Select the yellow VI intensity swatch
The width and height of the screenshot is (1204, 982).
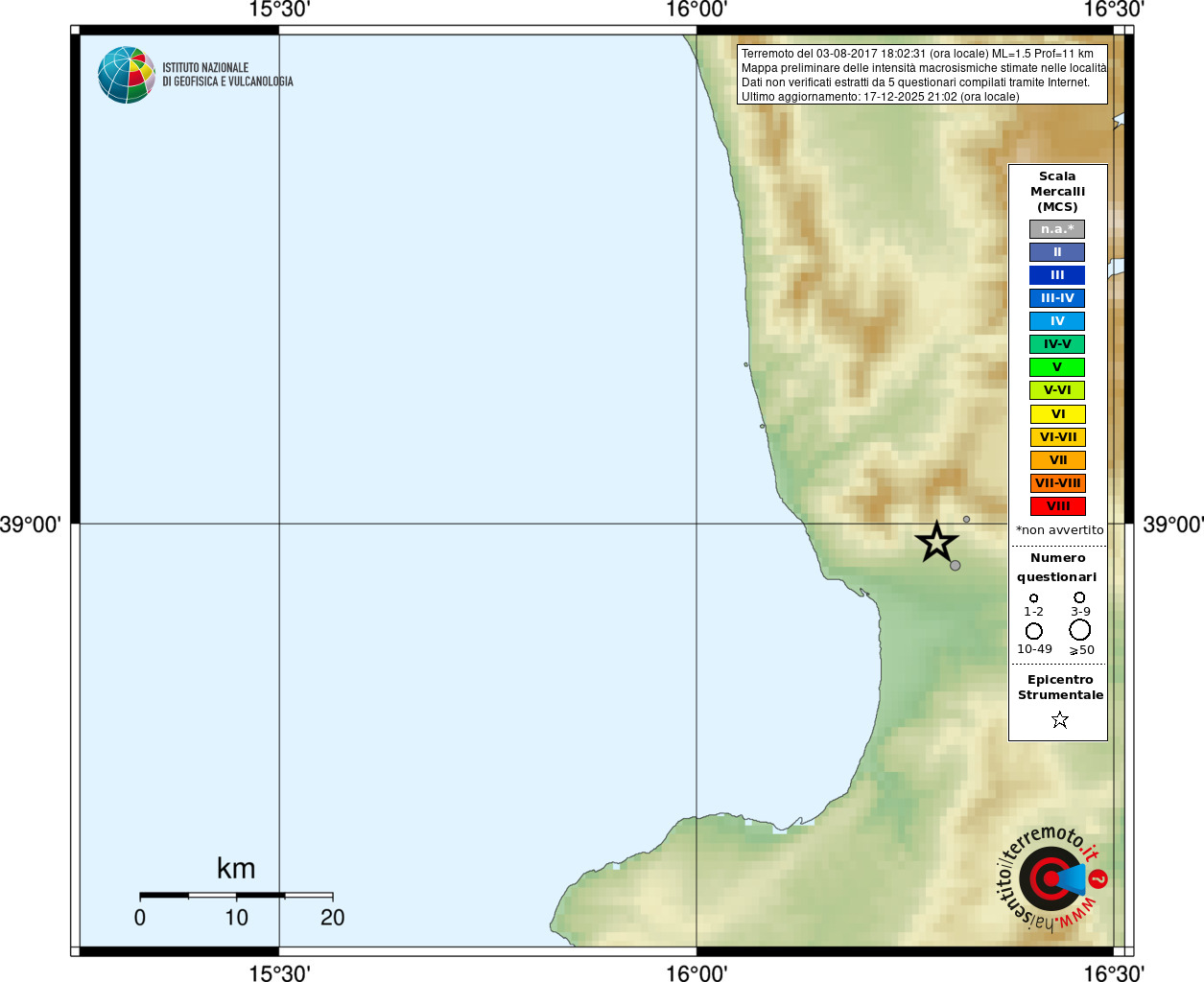tap(1057, 414)
